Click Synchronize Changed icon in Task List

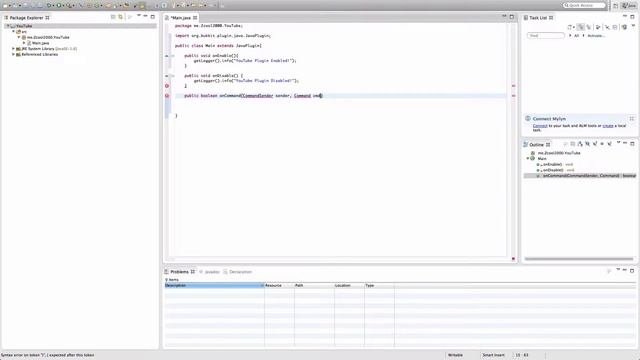(x=624, y=27)
